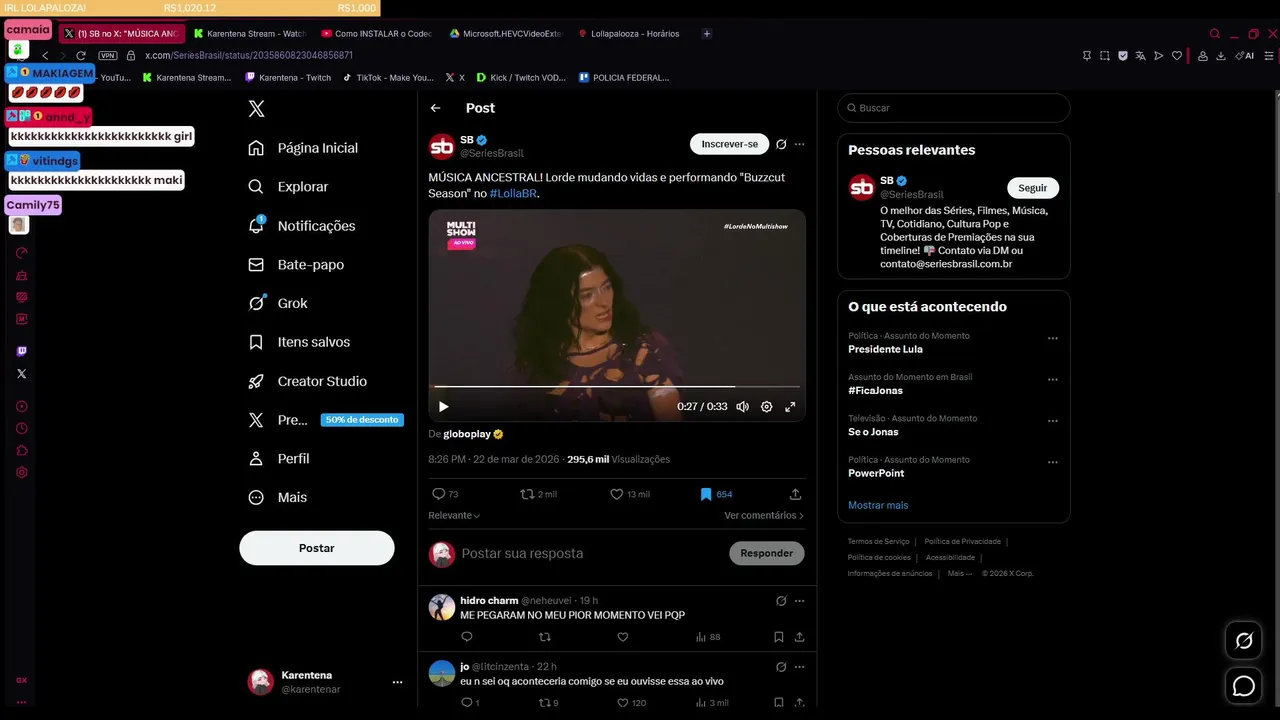This screenshot has height=720, width=1280.
Task: Click Inscrever-se on SB post
Action: coord(730,144)
